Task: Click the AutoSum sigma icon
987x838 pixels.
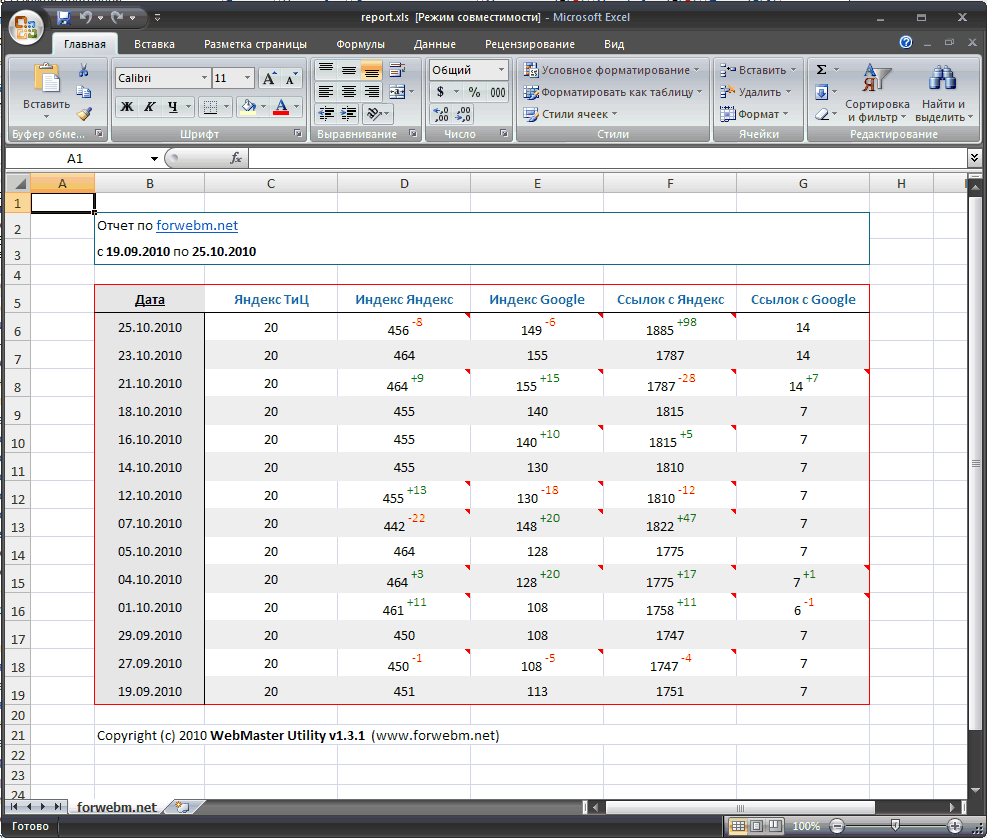Action: point(821,70)
